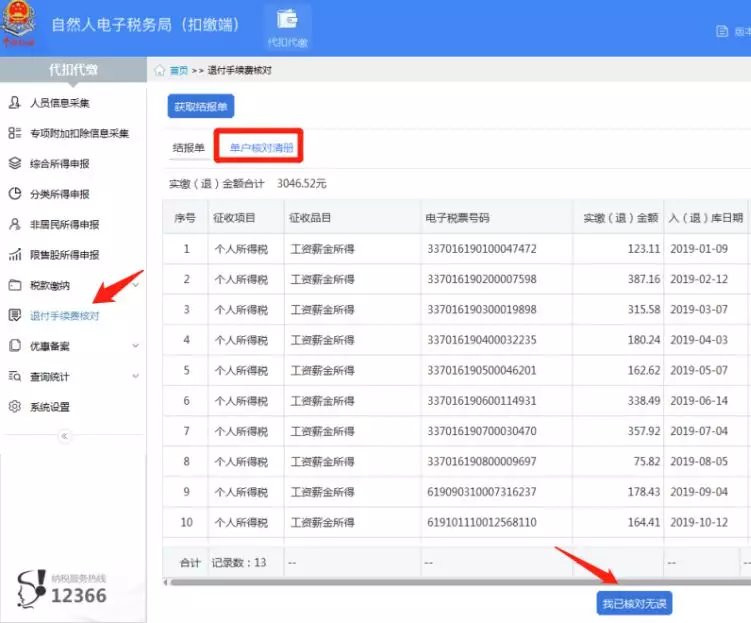Sort by 序号 column header

point(185,218)
